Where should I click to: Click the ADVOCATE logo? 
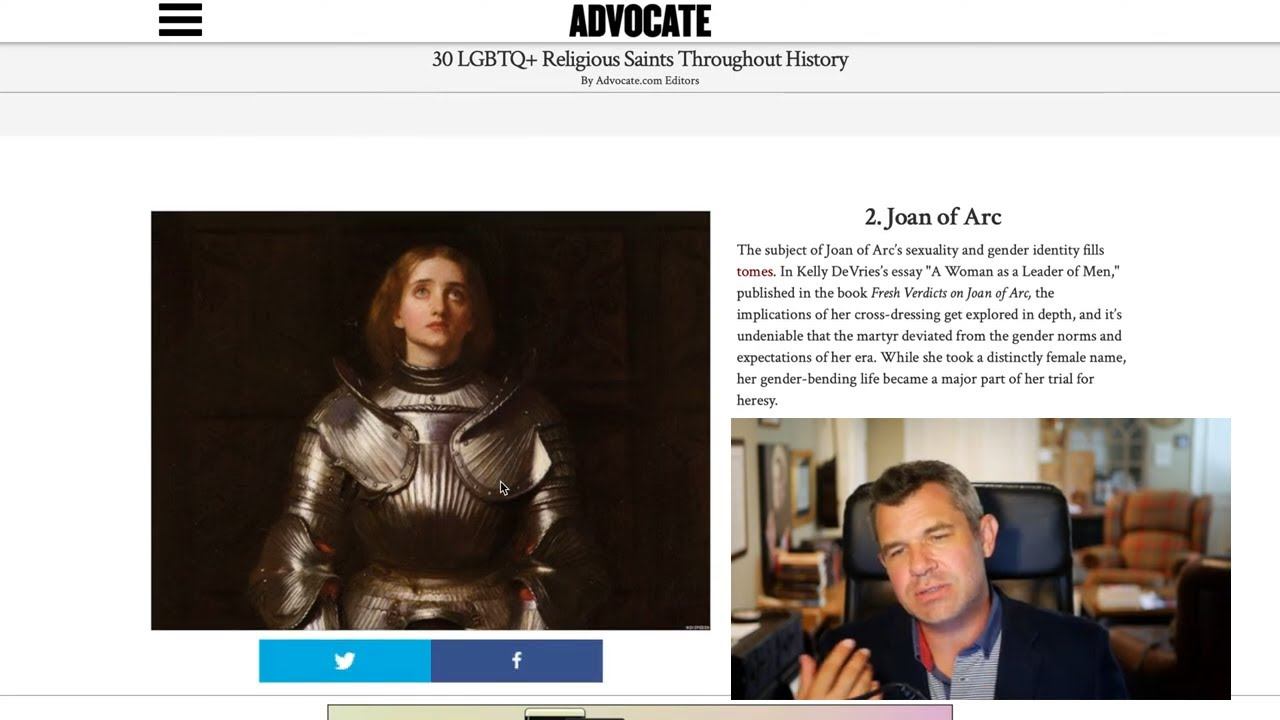(640, 20)
